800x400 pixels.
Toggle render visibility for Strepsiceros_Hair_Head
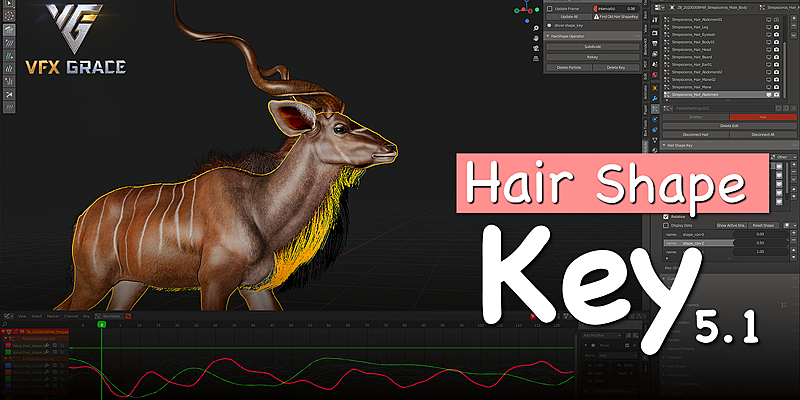(777, 49)
